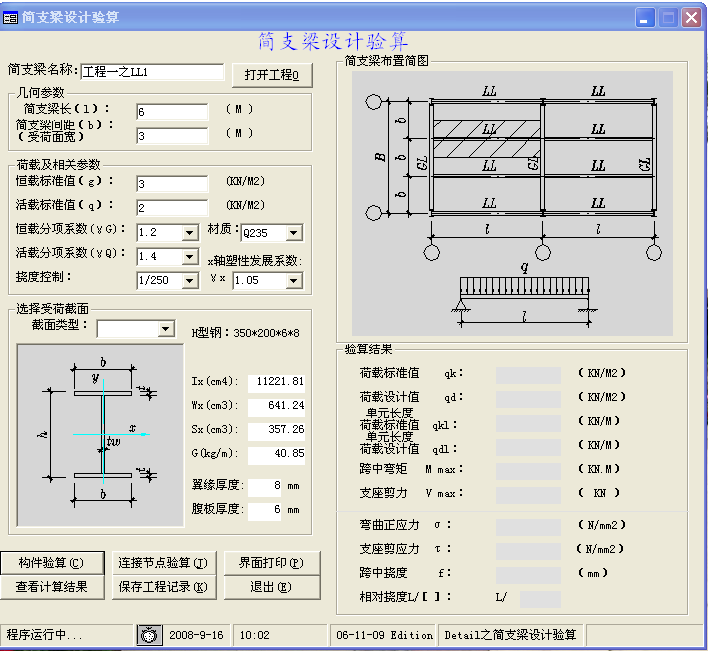Click the 简支梁长 (l) input field
The image size is (708, 651).
[x=172, y=112]
